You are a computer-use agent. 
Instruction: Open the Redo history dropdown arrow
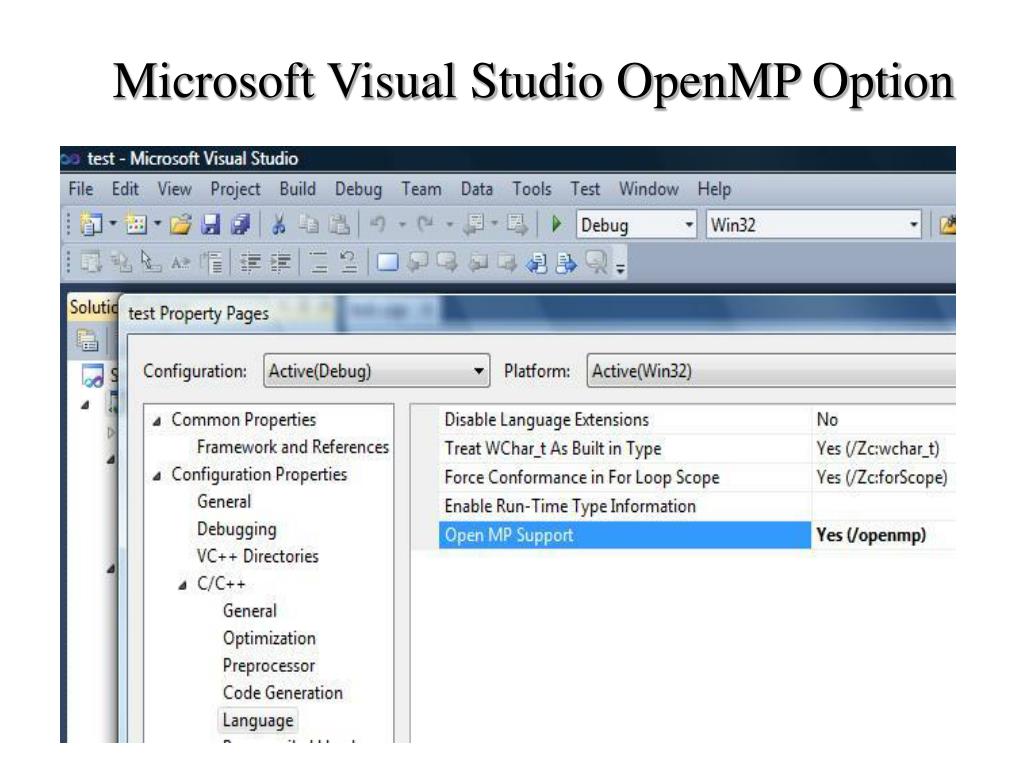click(449, 225)
